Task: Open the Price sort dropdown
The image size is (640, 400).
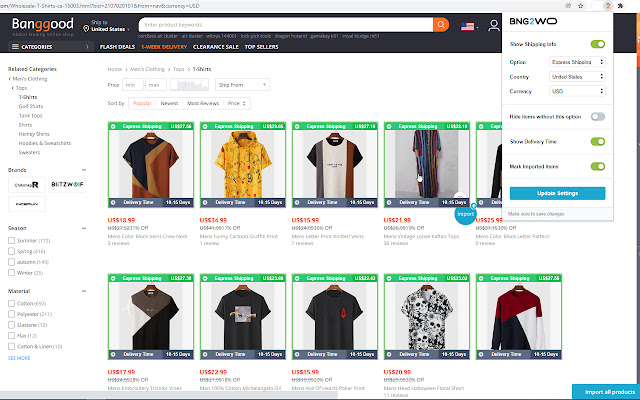Action: (x=237, y=103)
